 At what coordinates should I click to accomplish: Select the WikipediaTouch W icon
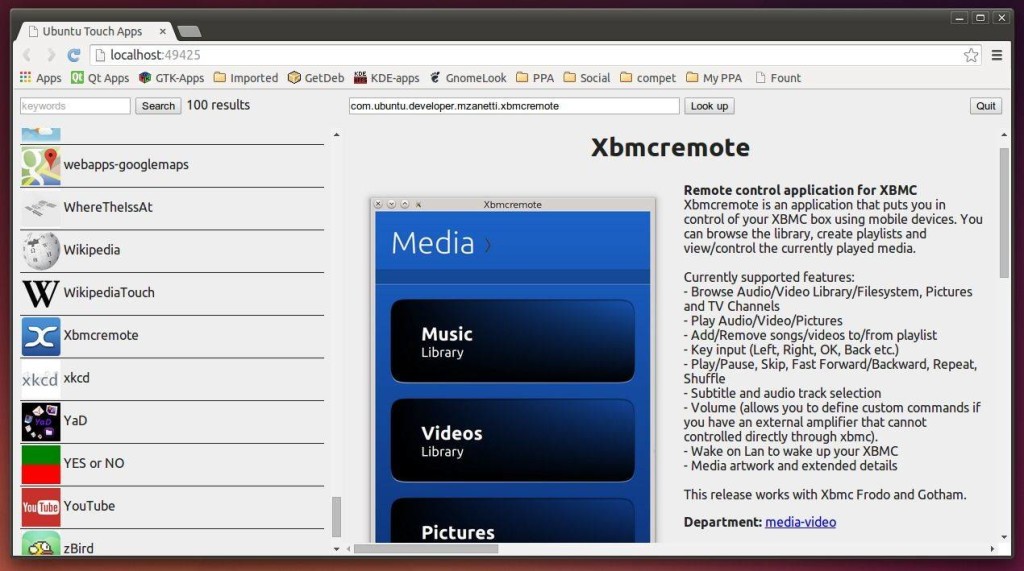[x=40, y=294]
